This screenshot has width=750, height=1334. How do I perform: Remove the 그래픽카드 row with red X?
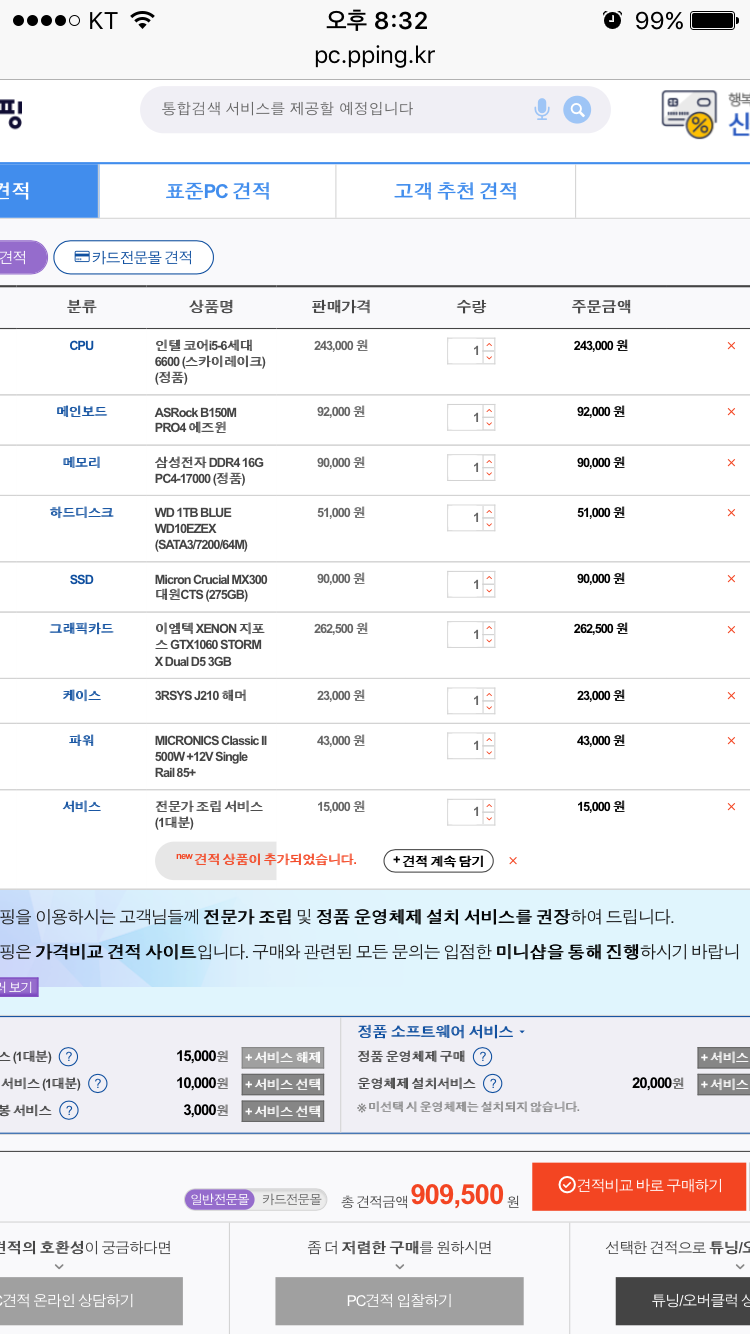[731, 629]
